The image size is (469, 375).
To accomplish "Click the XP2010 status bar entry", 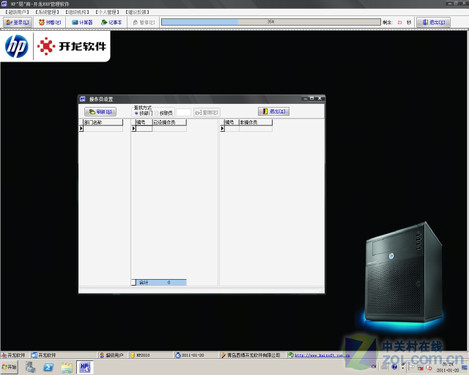I will (140, 355).
